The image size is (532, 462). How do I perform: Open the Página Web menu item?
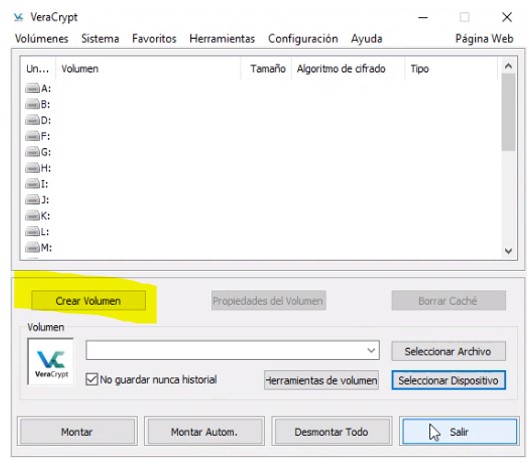click(x=484, y=39)
